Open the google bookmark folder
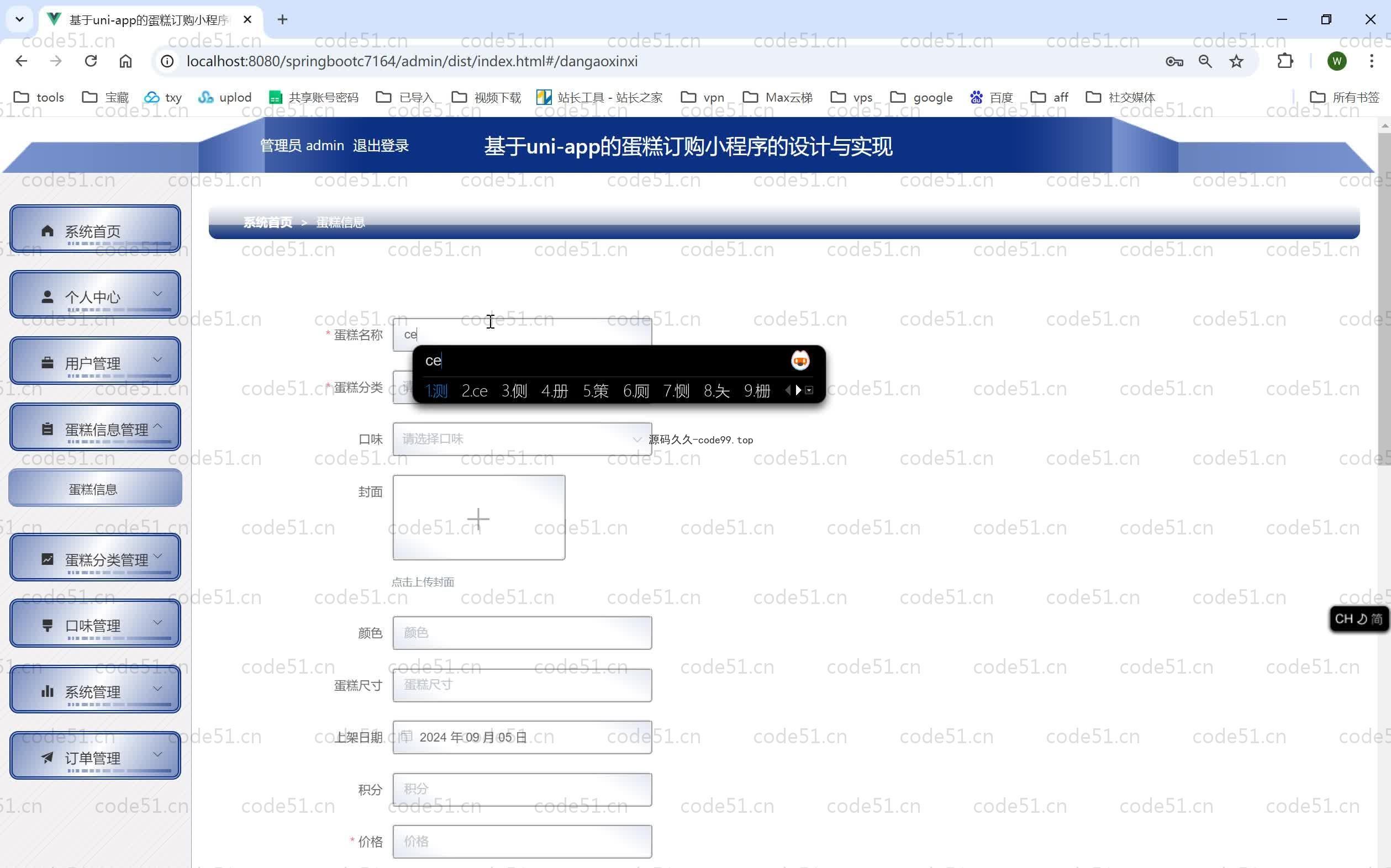Viewport: 1391px width, 868px height. [921, 97]
